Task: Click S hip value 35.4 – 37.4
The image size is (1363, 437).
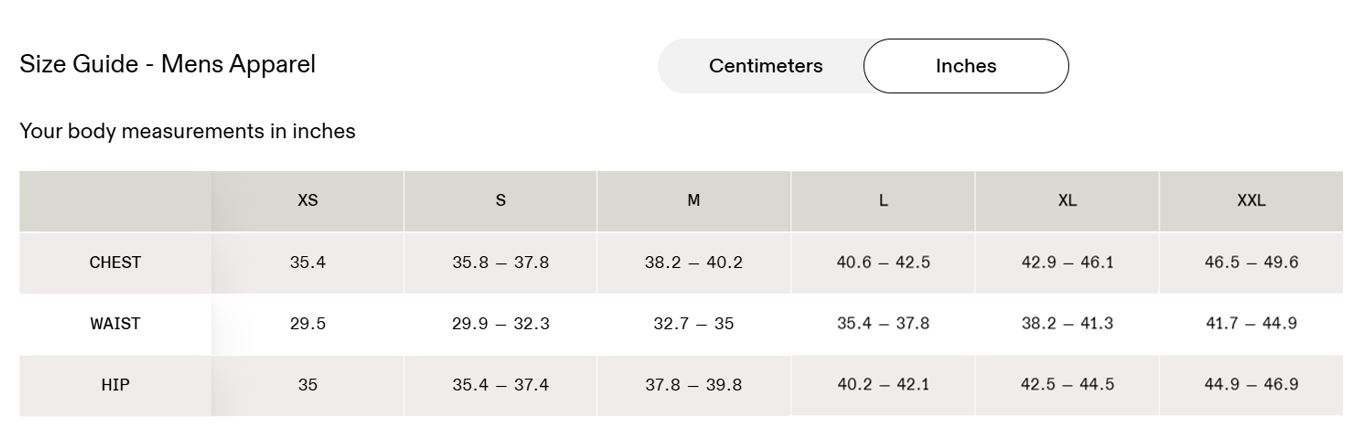Action: 500,385
